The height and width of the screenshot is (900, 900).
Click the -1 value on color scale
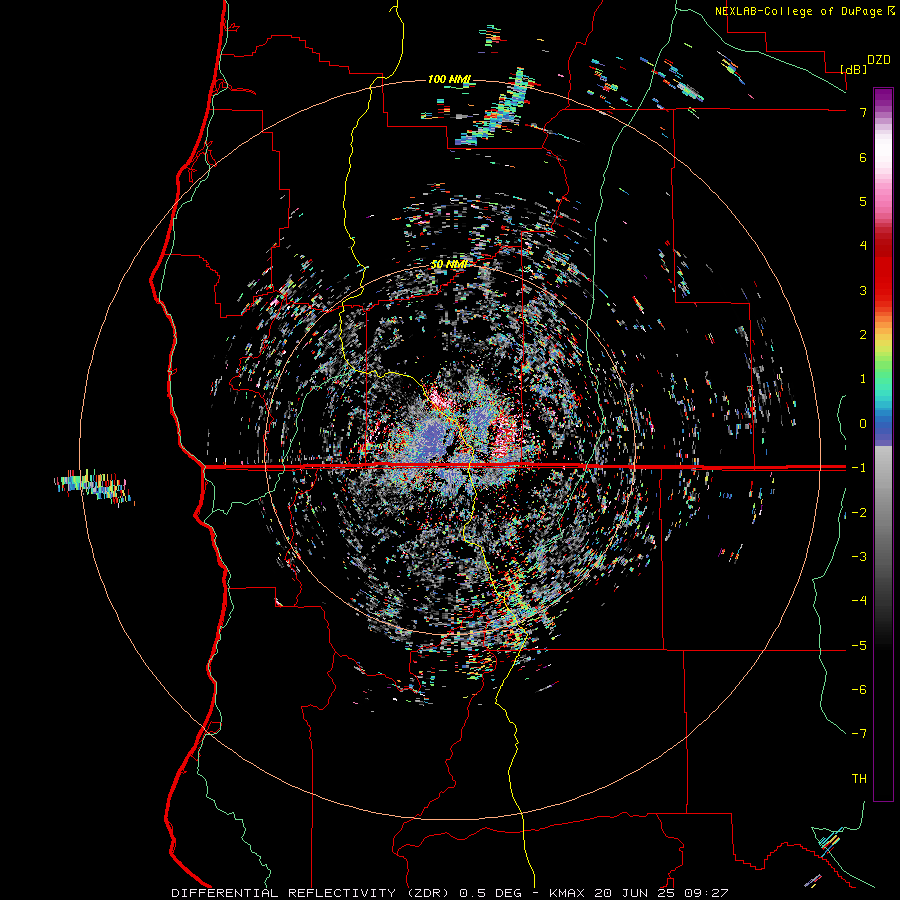point(859,468)
